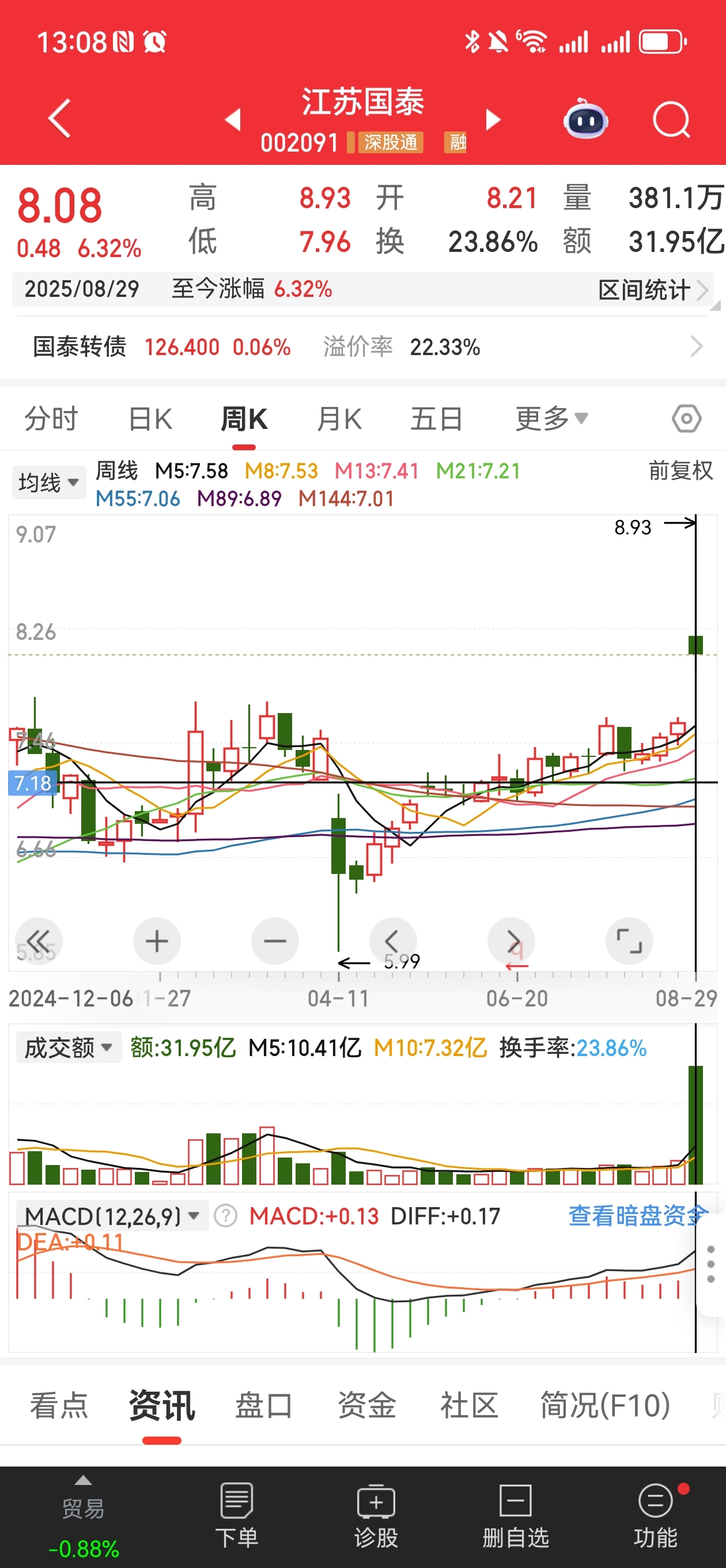Open 区间统计 range statistics

[x=653, y=290]
